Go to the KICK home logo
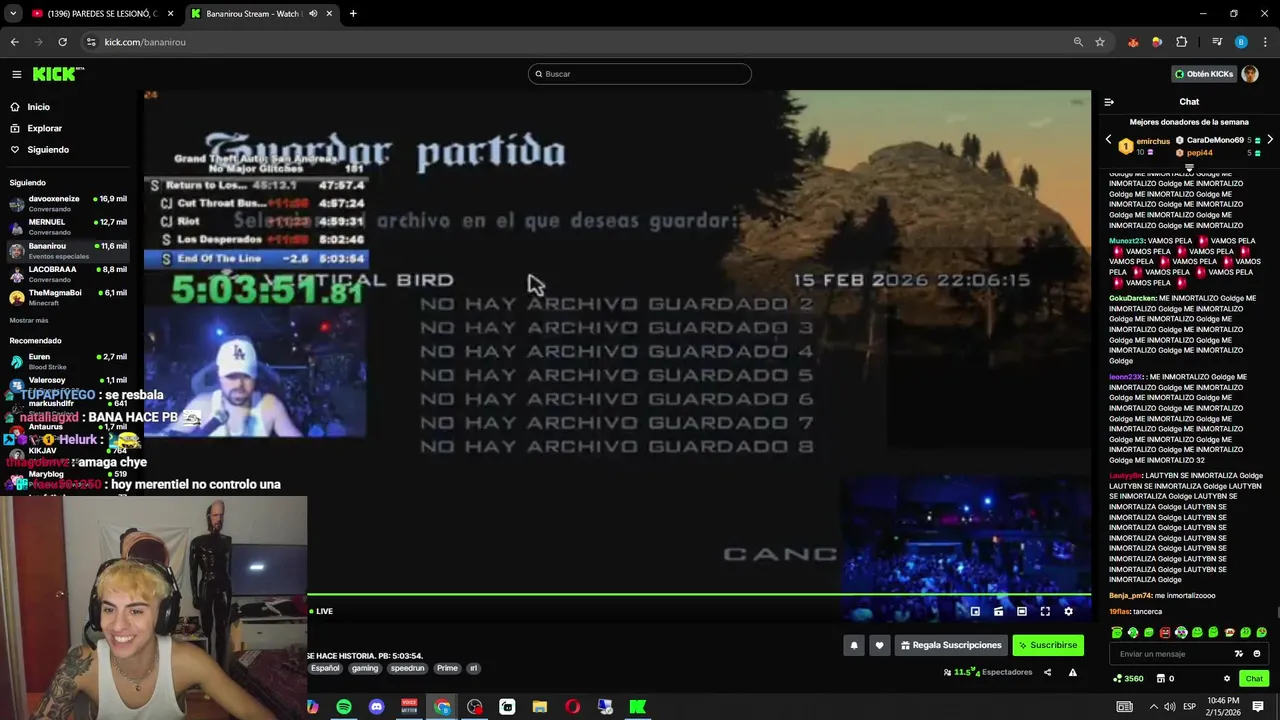 [58, 74]
